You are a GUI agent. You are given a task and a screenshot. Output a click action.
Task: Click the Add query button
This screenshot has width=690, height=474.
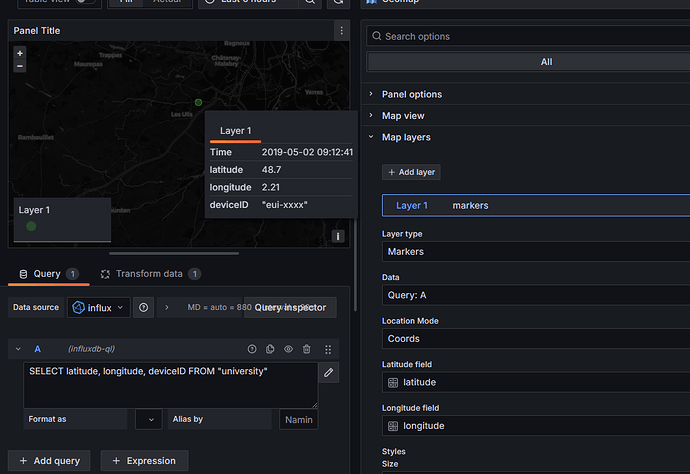pyautogui.click(x=49, y=461)
